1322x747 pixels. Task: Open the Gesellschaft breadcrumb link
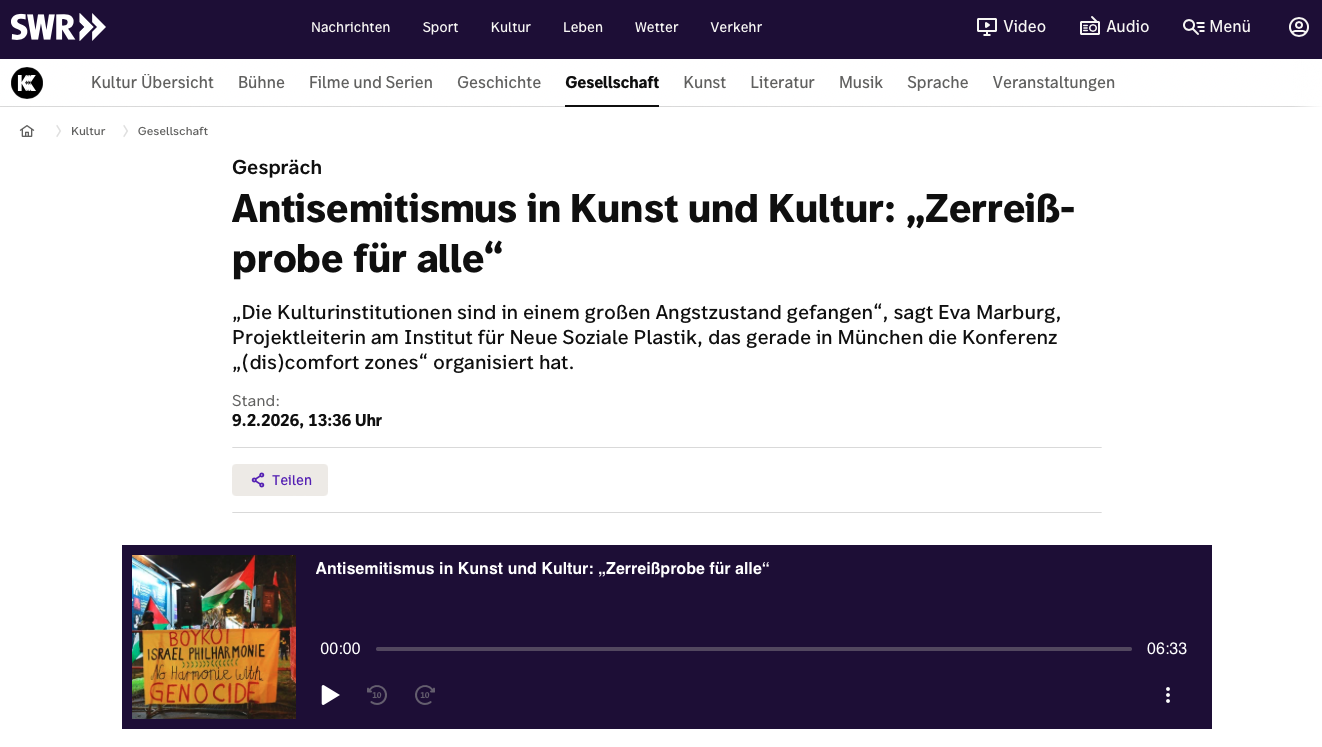172,130
